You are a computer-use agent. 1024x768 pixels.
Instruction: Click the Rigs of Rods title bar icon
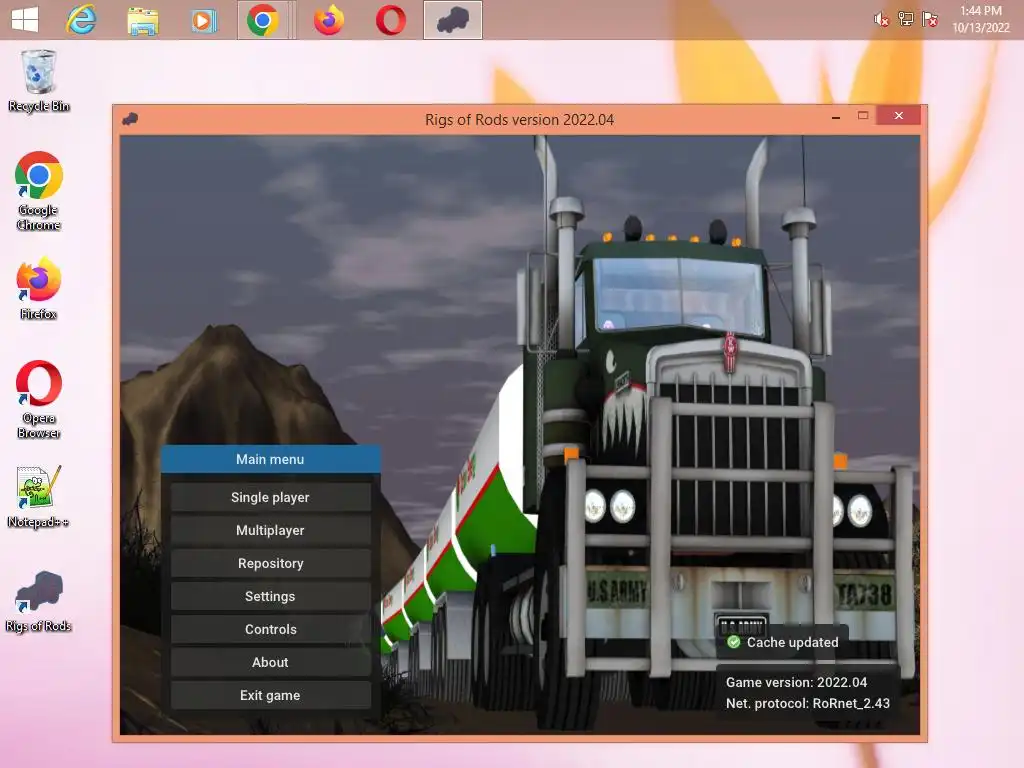pyautogui.click(x=130, y=119)
